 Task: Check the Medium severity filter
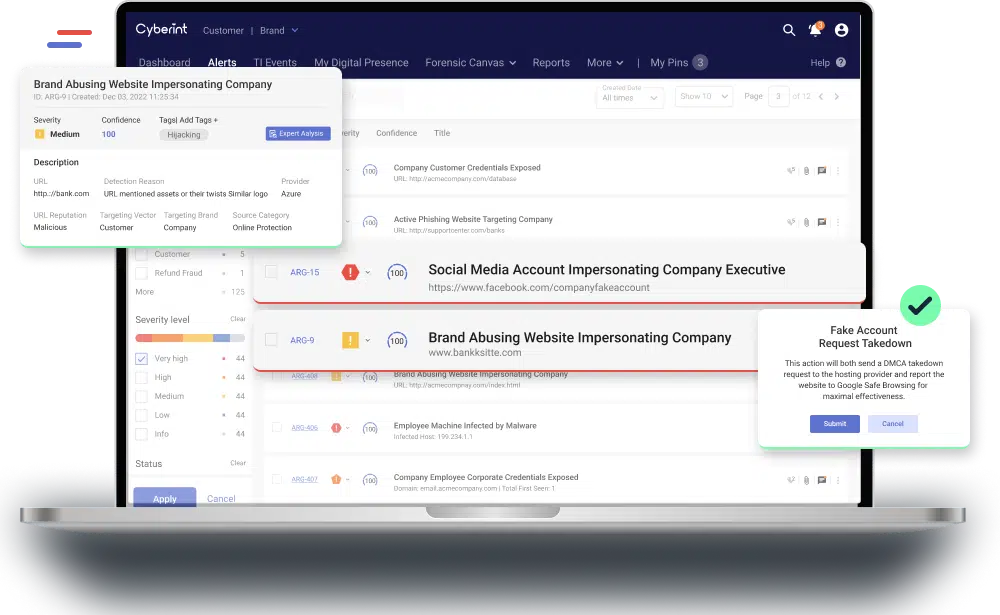coord(141,397)
